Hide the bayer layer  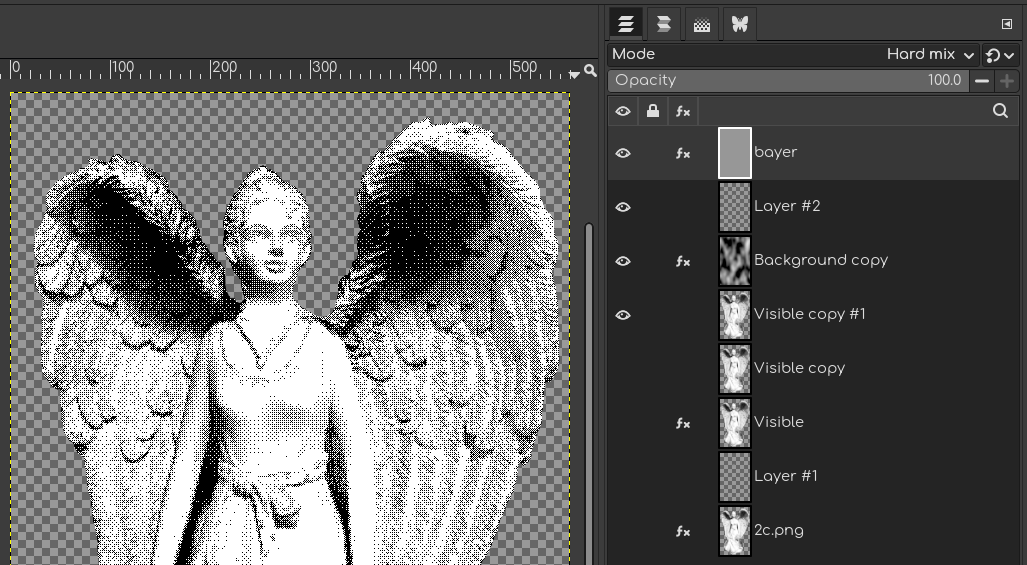point(623,153)
